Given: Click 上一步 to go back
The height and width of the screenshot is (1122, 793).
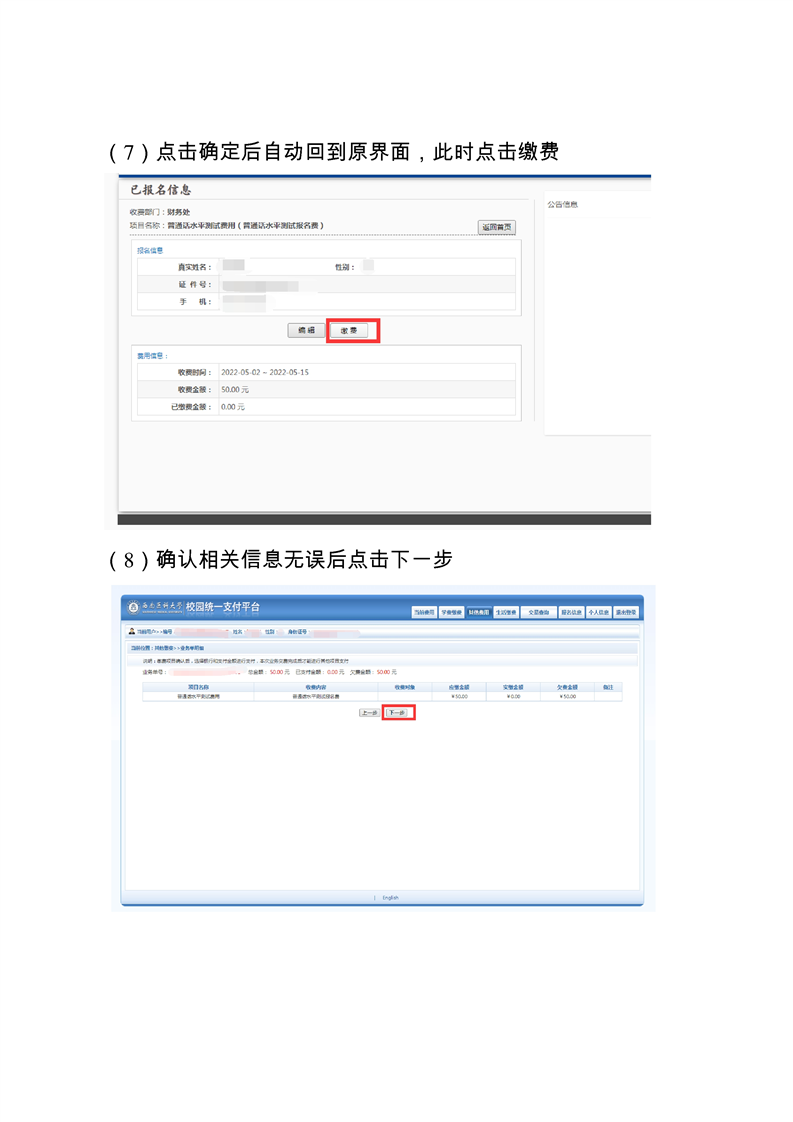Looking at the screenshot, I should click(370, 713).
